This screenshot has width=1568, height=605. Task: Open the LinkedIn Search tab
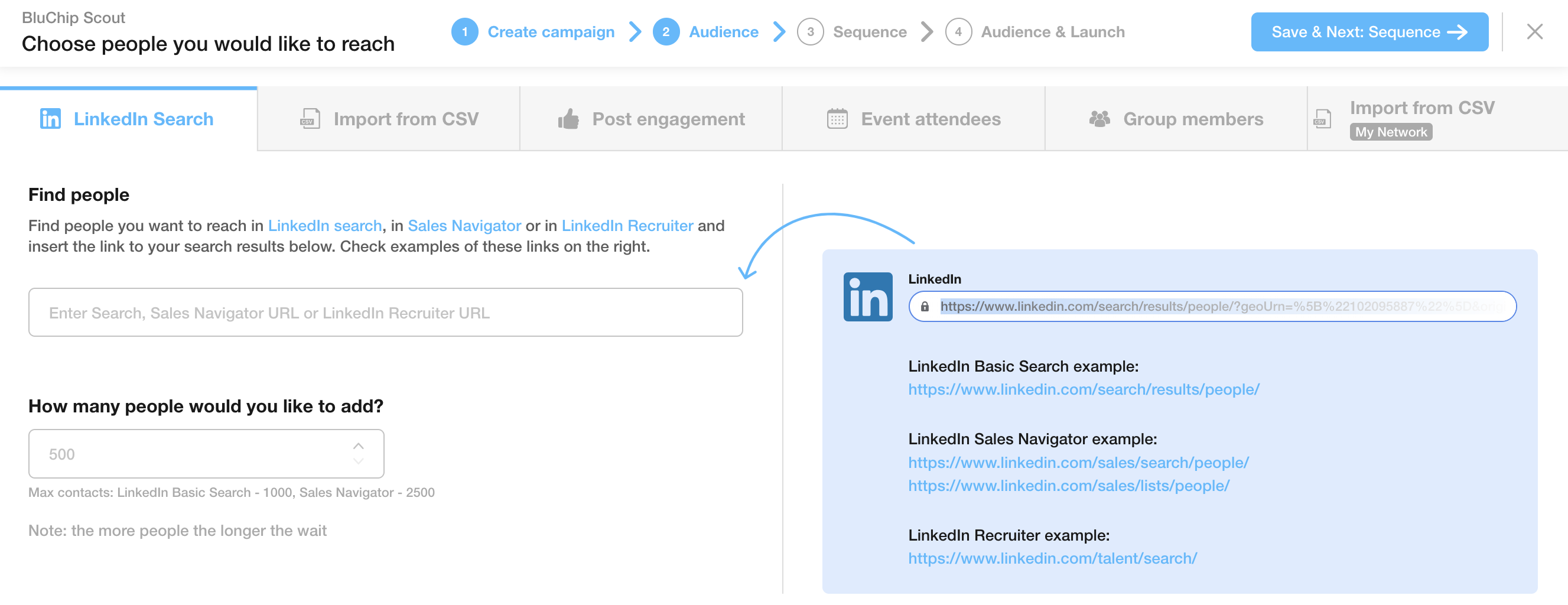pyautogui.click(x=128, y=119)
